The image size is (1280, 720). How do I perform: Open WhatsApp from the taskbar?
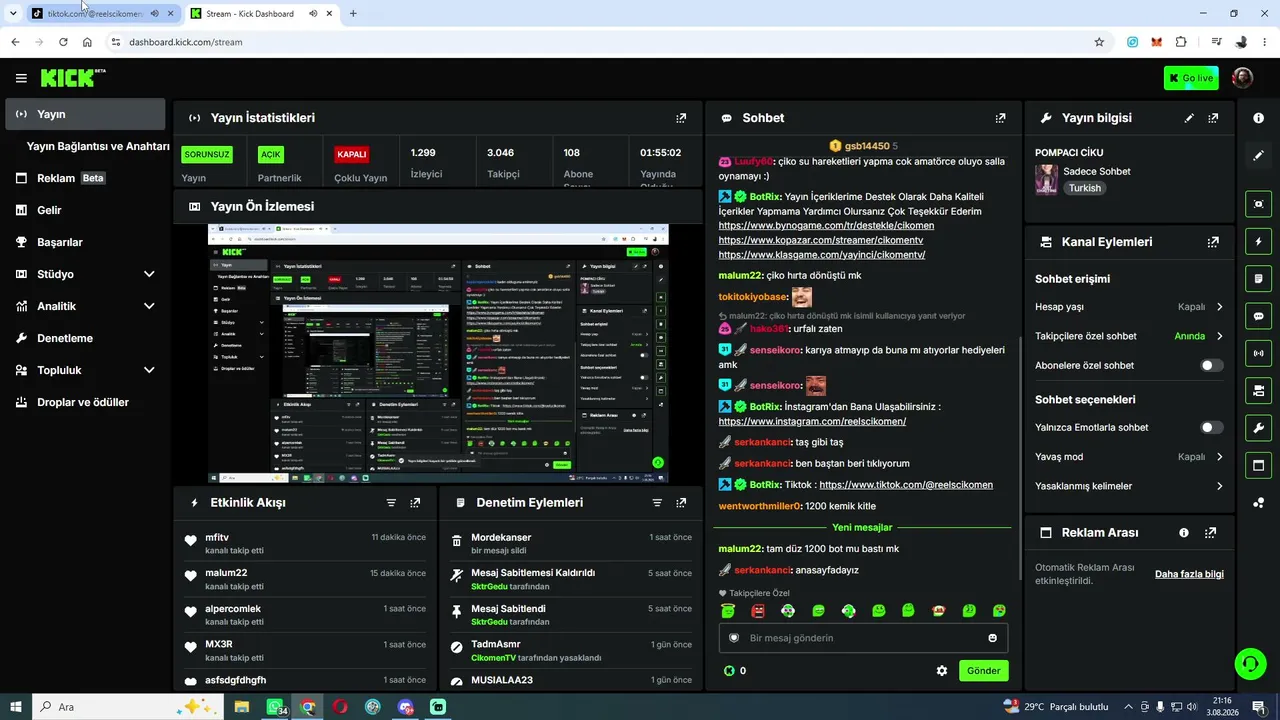coord(275,707)
